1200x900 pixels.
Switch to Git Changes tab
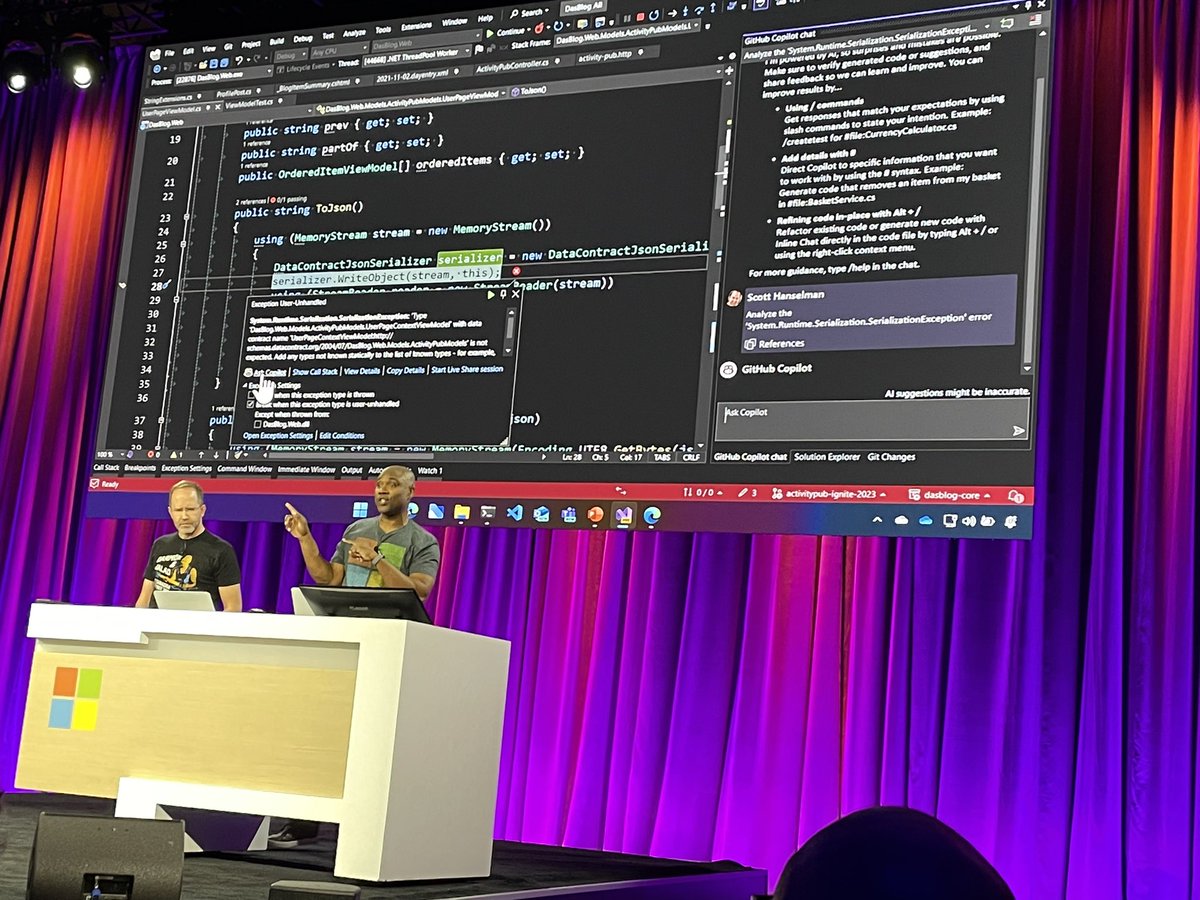point(891,456)
